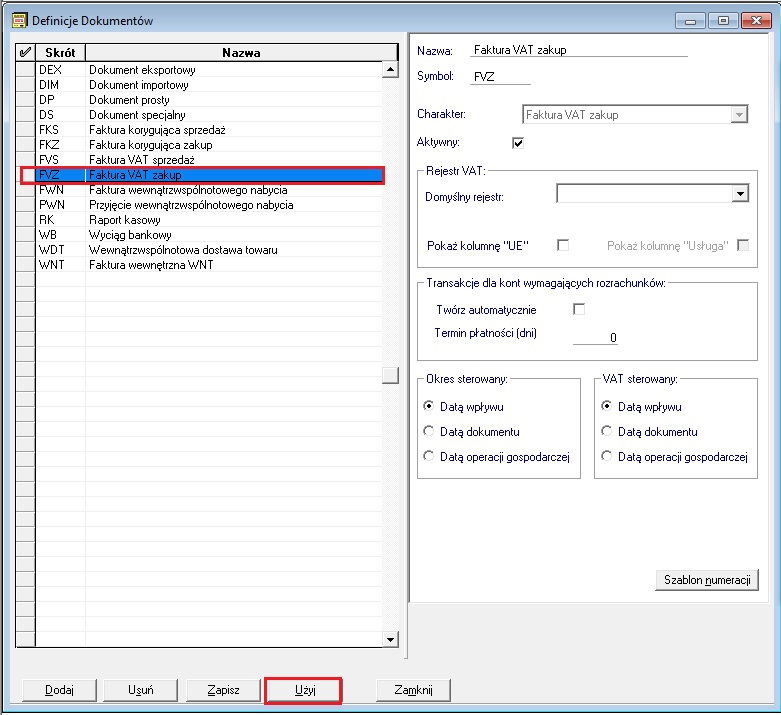The width and height of the screenshot is (781, 715).
Task: Click the Użyj button
Action: pos(305,690)
